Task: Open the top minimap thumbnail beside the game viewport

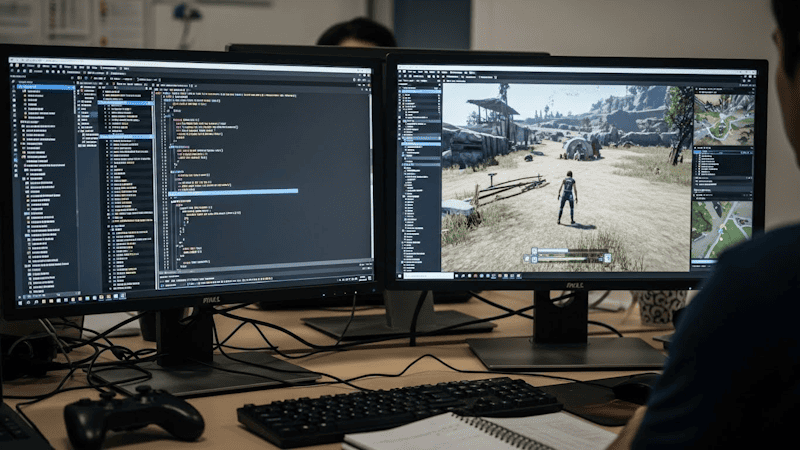Action: 723,119
